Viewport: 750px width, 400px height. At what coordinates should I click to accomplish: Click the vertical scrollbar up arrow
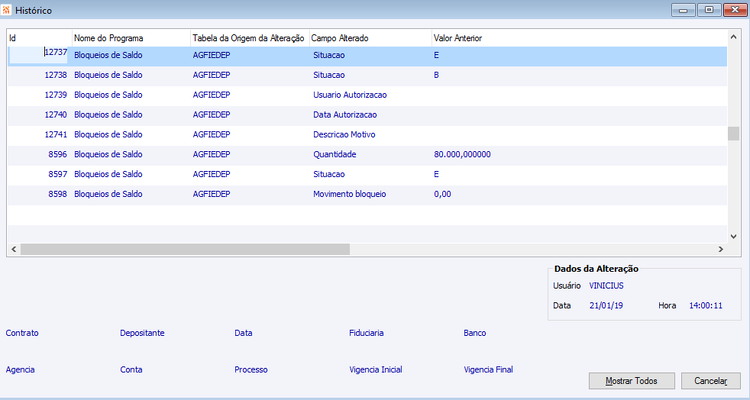[x=734, y=37]
